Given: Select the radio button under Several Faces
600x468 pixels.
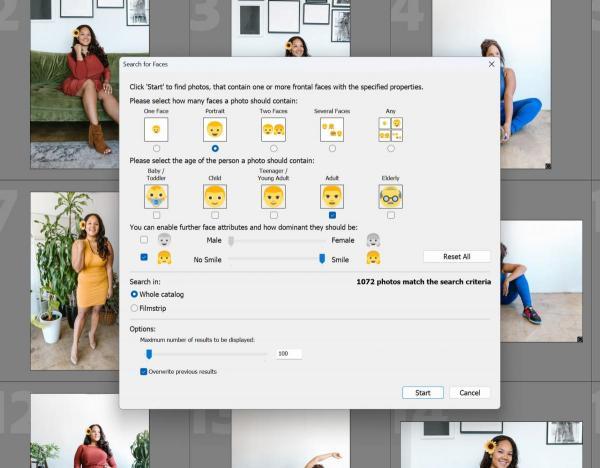Looking at the screenshot, I should tap(332, 148).
